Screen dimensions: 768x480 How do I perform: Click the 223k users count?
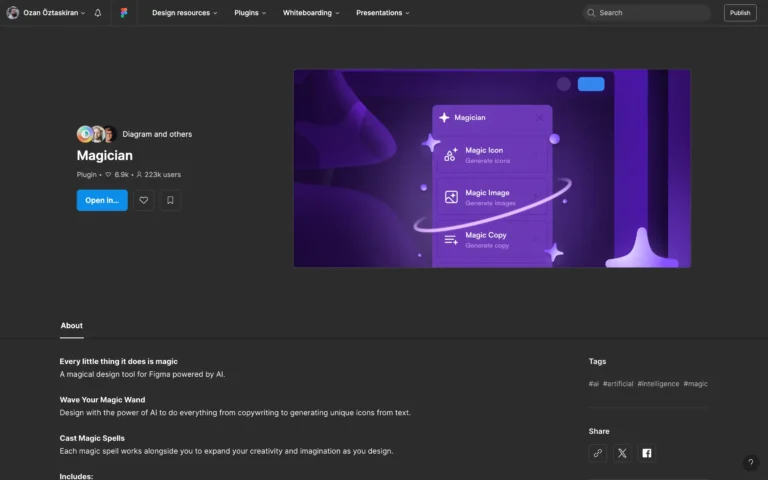pos(158,175)
